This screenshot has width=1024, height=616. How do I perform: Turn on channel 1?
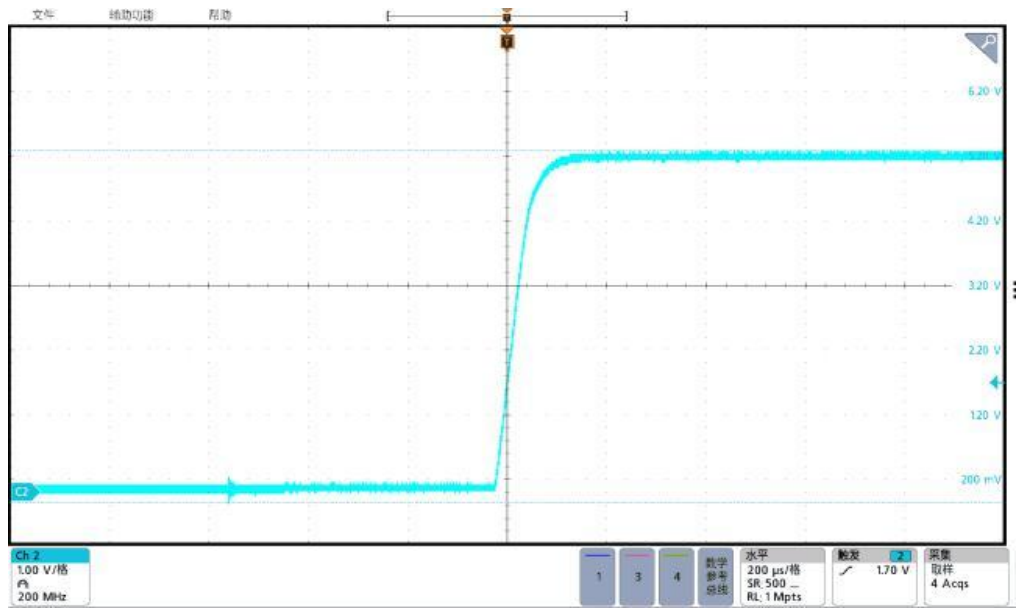pos(598,577)
